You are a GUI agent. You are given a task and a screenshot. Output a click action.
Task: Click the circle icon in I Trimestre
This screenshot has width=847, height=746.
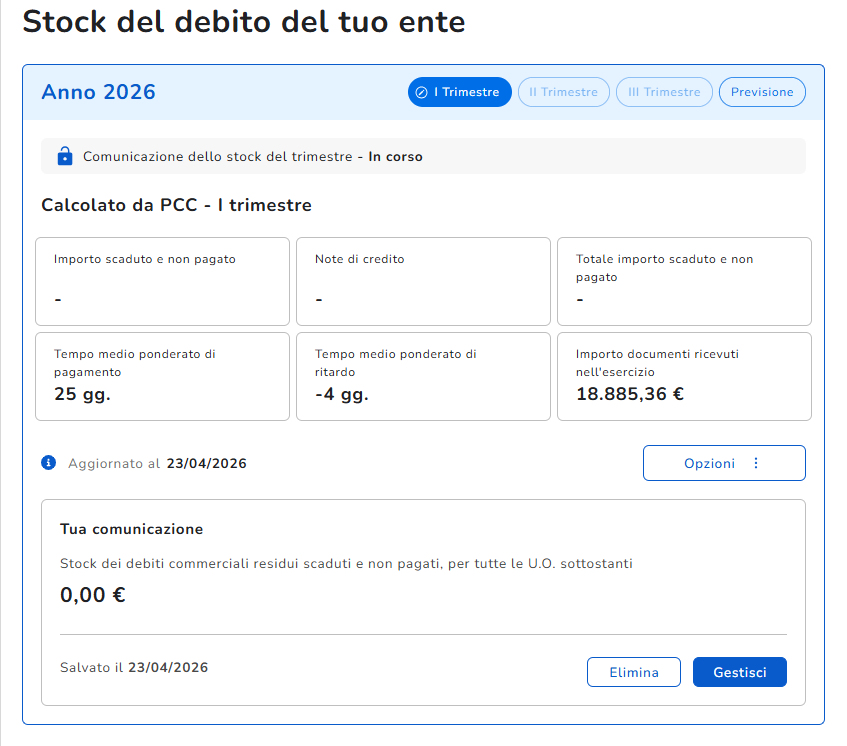click(x=421, y=92)
